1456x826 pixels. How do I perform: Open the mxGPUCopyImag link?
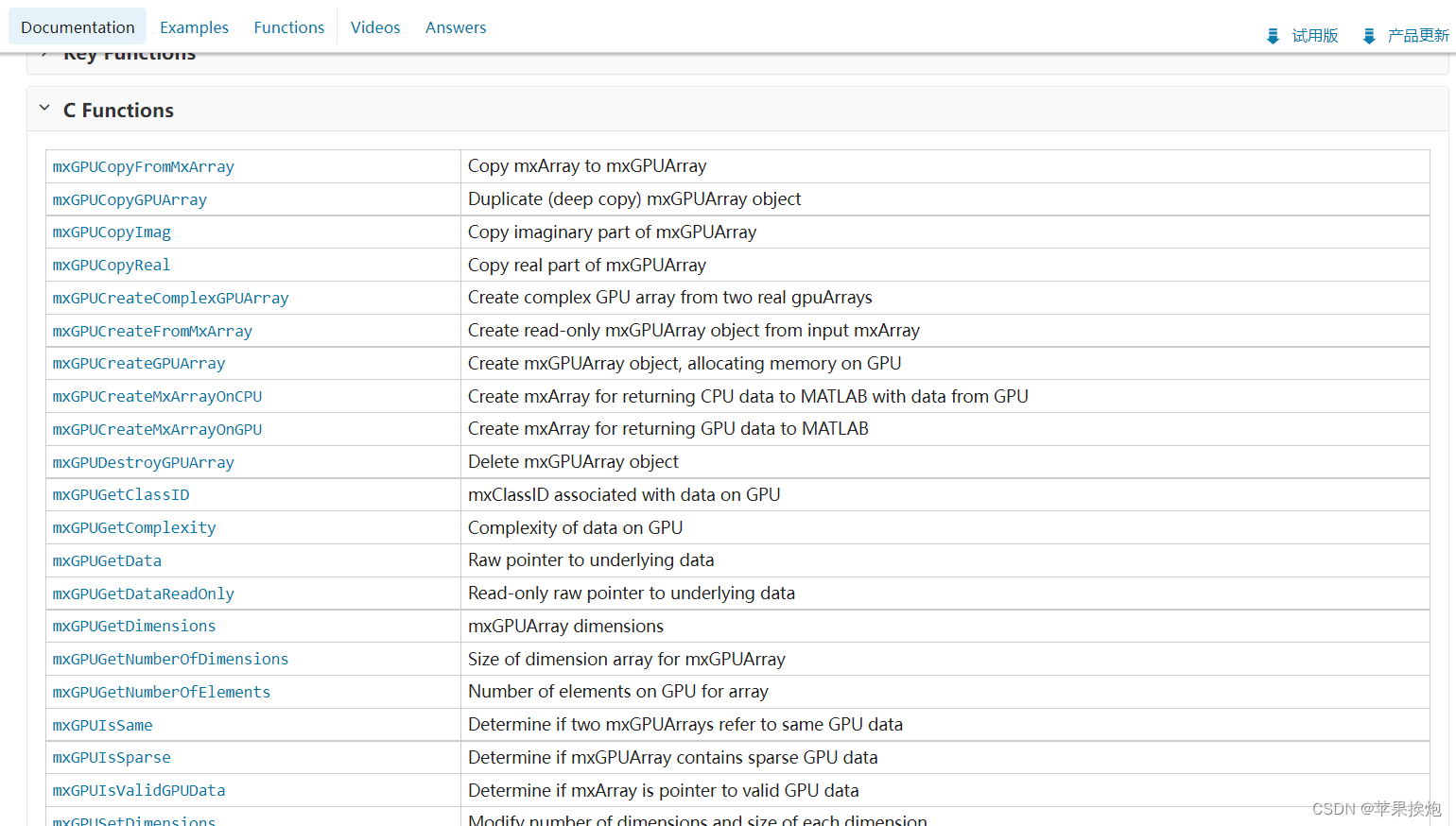[112, 232]
